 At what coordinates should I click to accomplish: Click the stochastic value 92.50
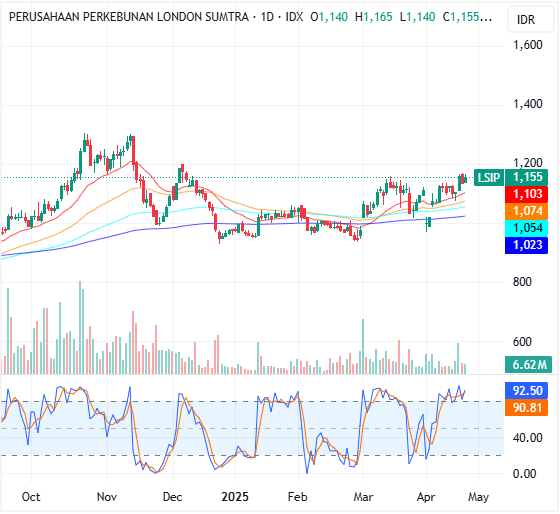click(x=526, y=391)
